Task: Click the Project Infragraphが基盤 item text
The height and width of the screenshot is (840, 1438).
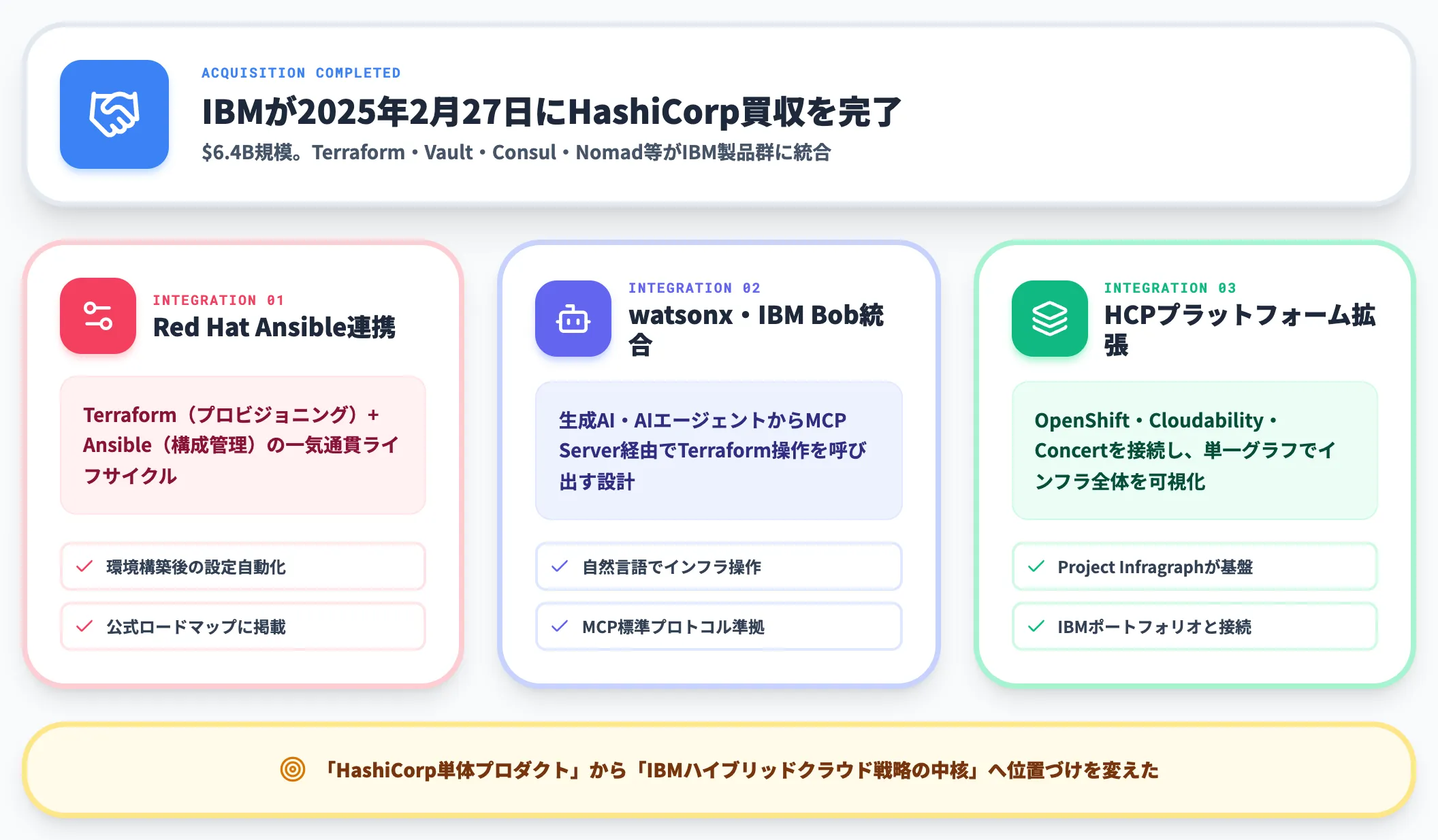Action: [1155, 567]
